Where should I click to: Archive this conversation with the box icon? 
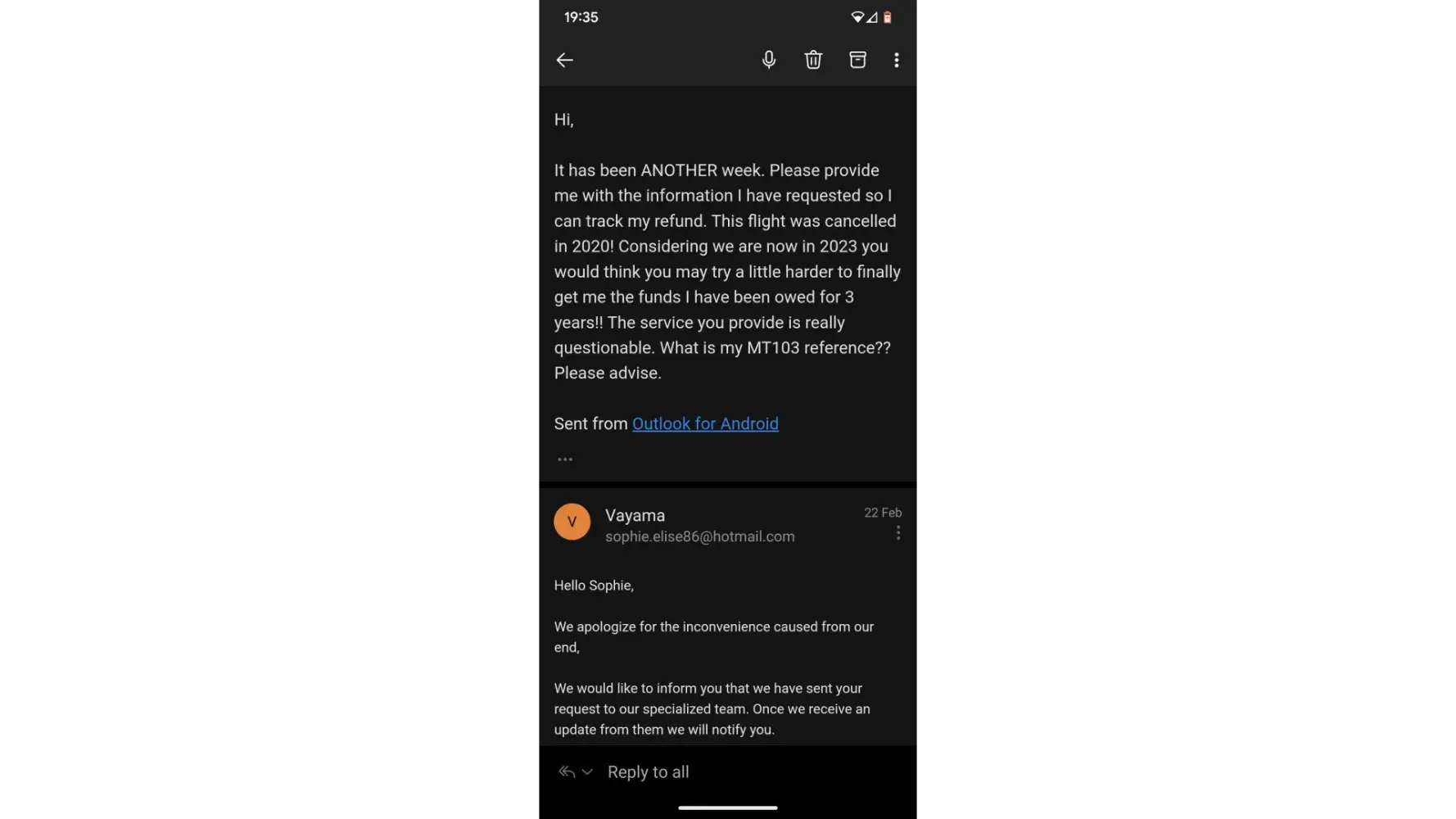click(x=857, y=60)
